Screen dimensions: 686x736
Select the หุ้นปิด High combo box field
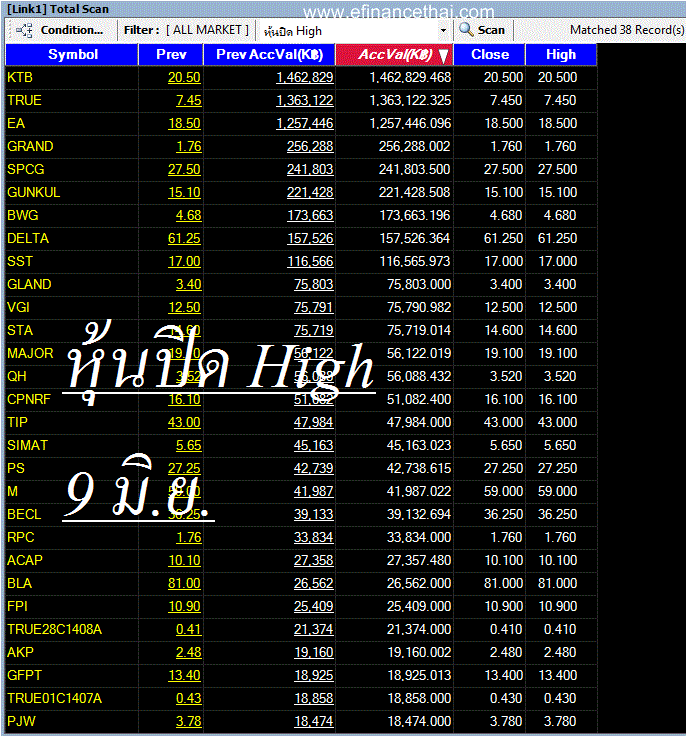pyautogui.click(x=355, y=31)
